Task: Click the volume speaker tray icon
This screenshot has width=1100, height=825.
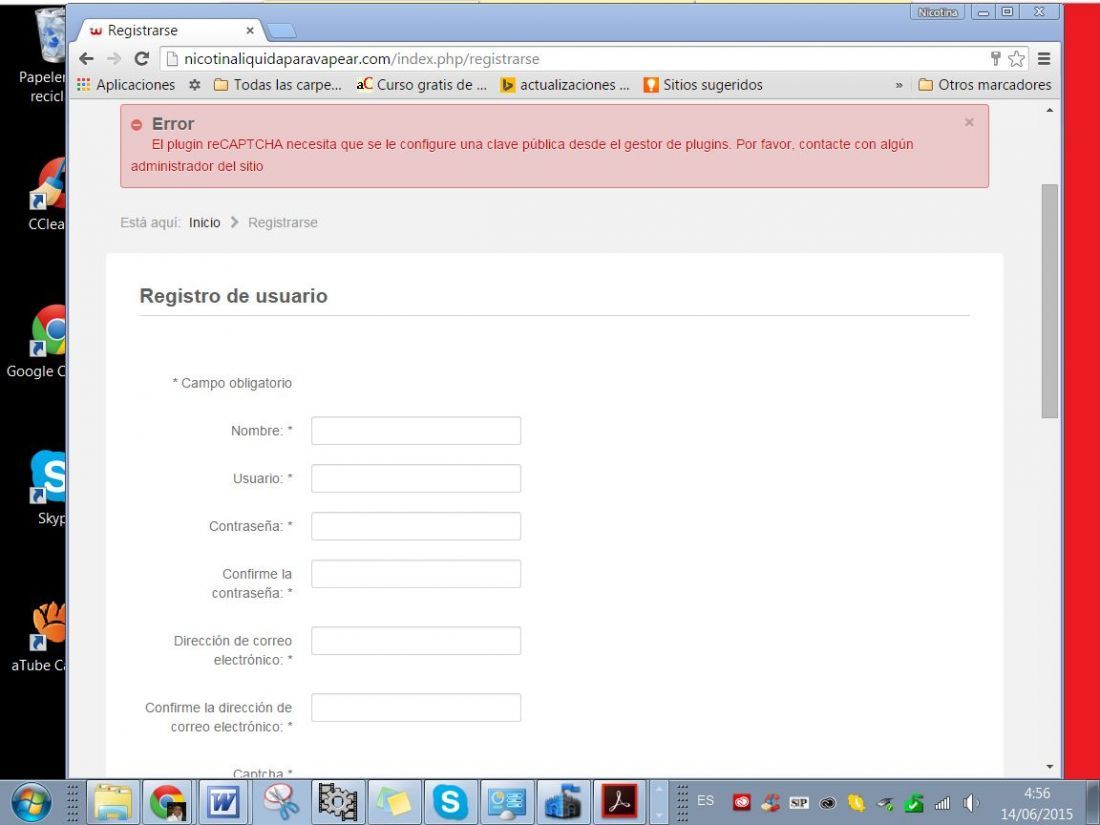Action: [x=970, y=803]
